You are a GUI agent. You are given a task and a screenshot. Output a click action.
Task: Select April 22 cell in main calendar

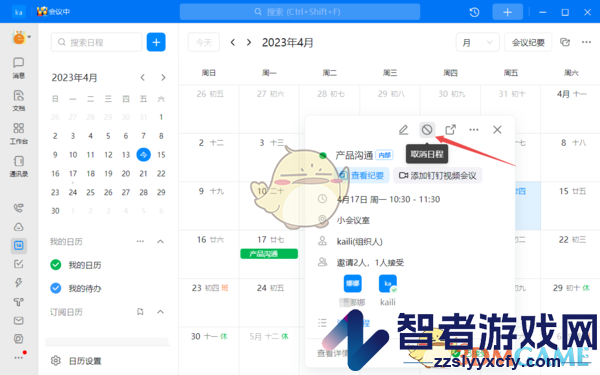pyautogui.click(x=570, y=254)
